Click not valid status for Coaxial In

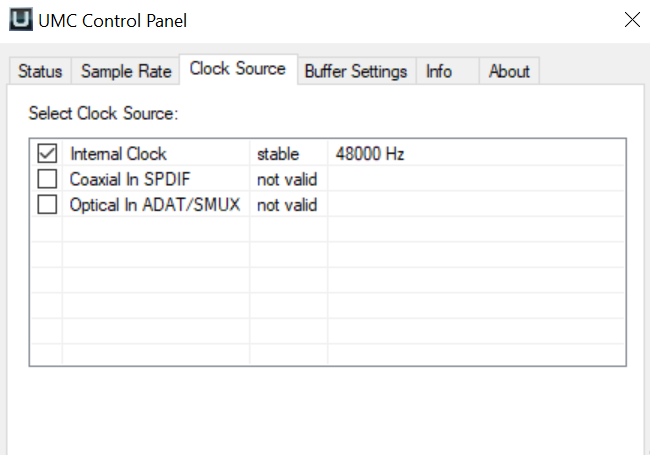coord(287,180)
